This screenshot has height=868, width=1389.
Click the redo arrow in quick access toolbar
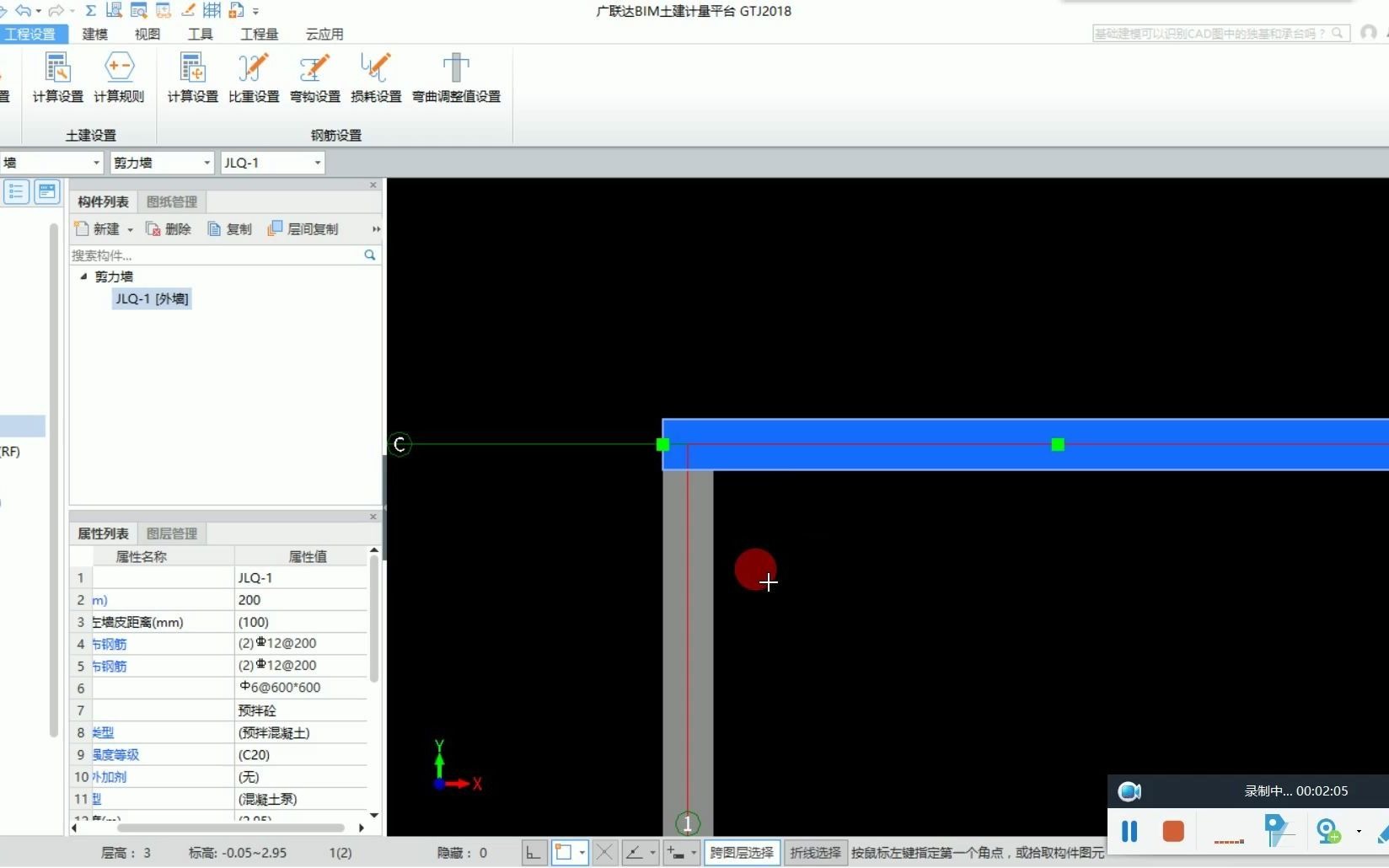[56, 10]
